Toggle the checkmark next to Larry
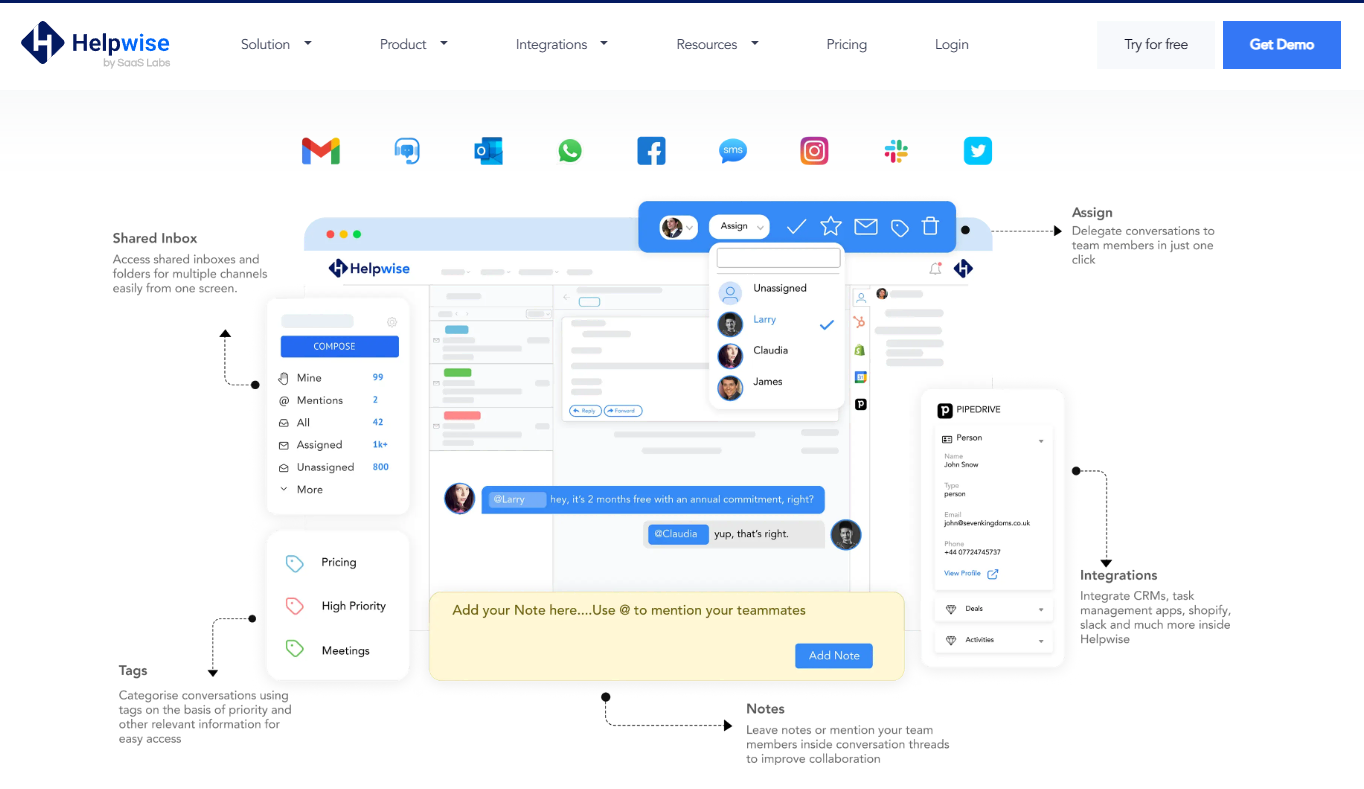The height and width of the screenshot is (789, 1364). [826, 324]
